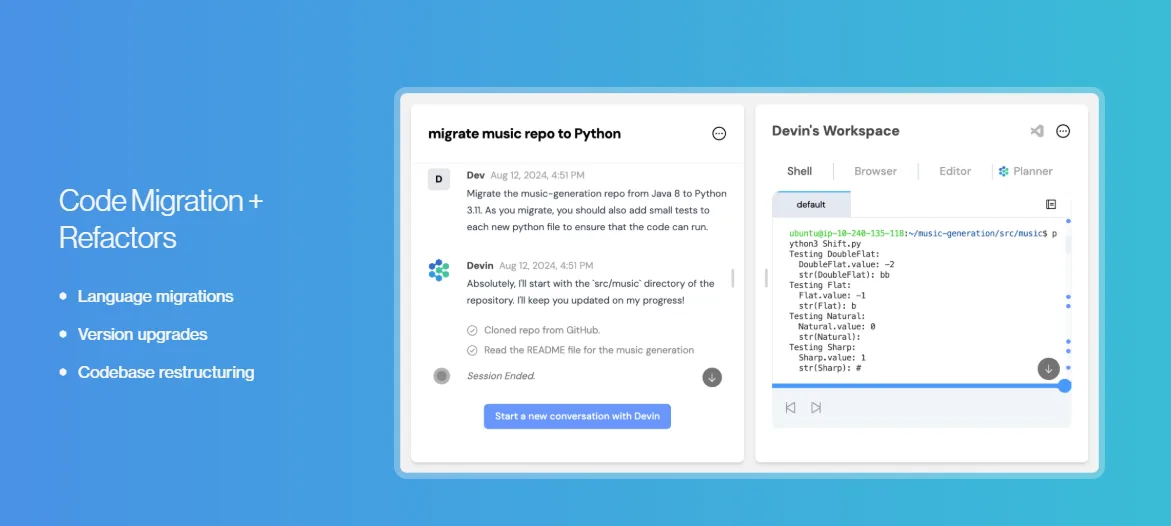Select the default terminal tab

click(811, 204)
